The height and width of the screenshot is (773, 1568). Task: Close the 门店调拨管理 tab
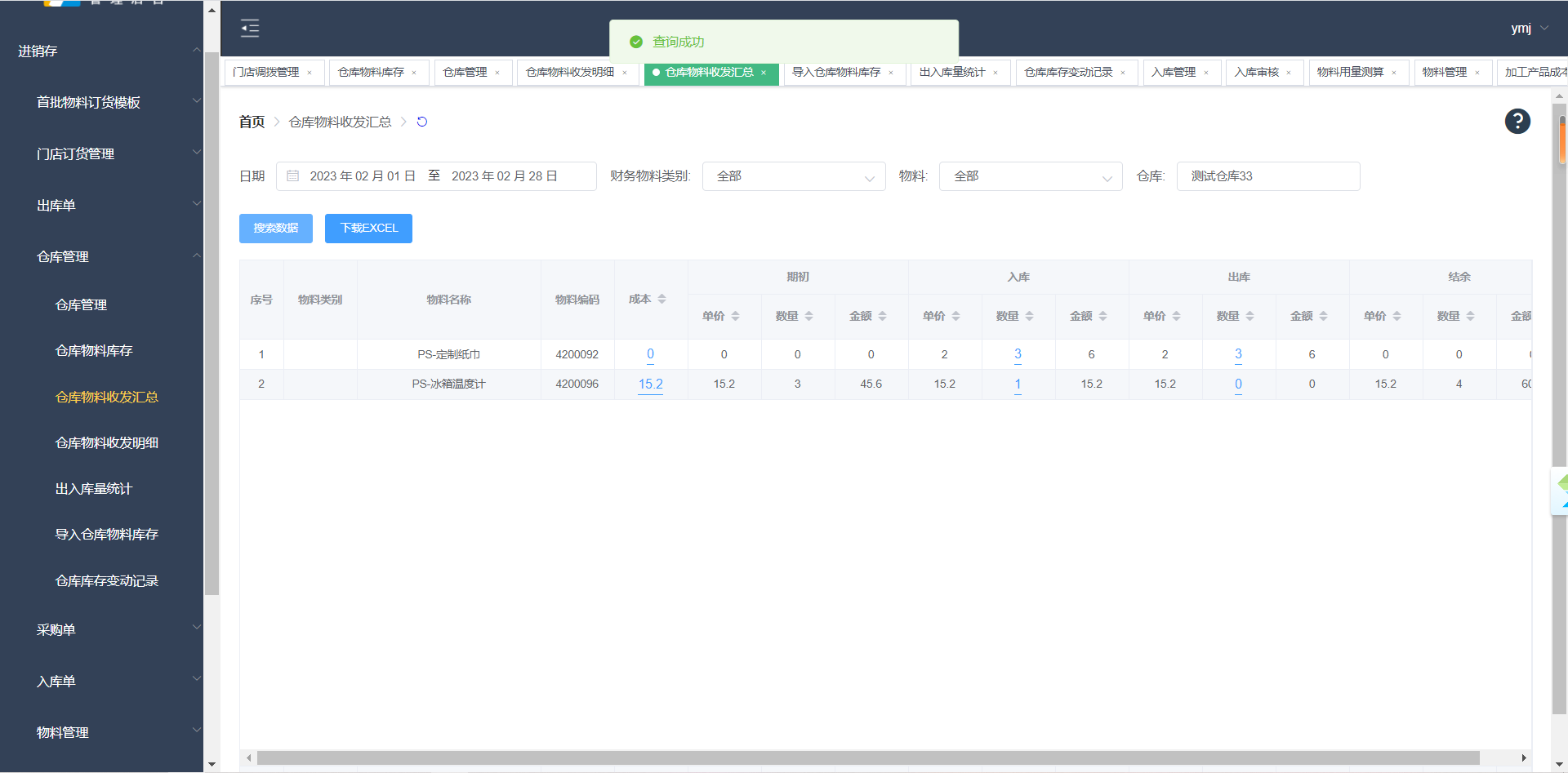pos(310,73)
